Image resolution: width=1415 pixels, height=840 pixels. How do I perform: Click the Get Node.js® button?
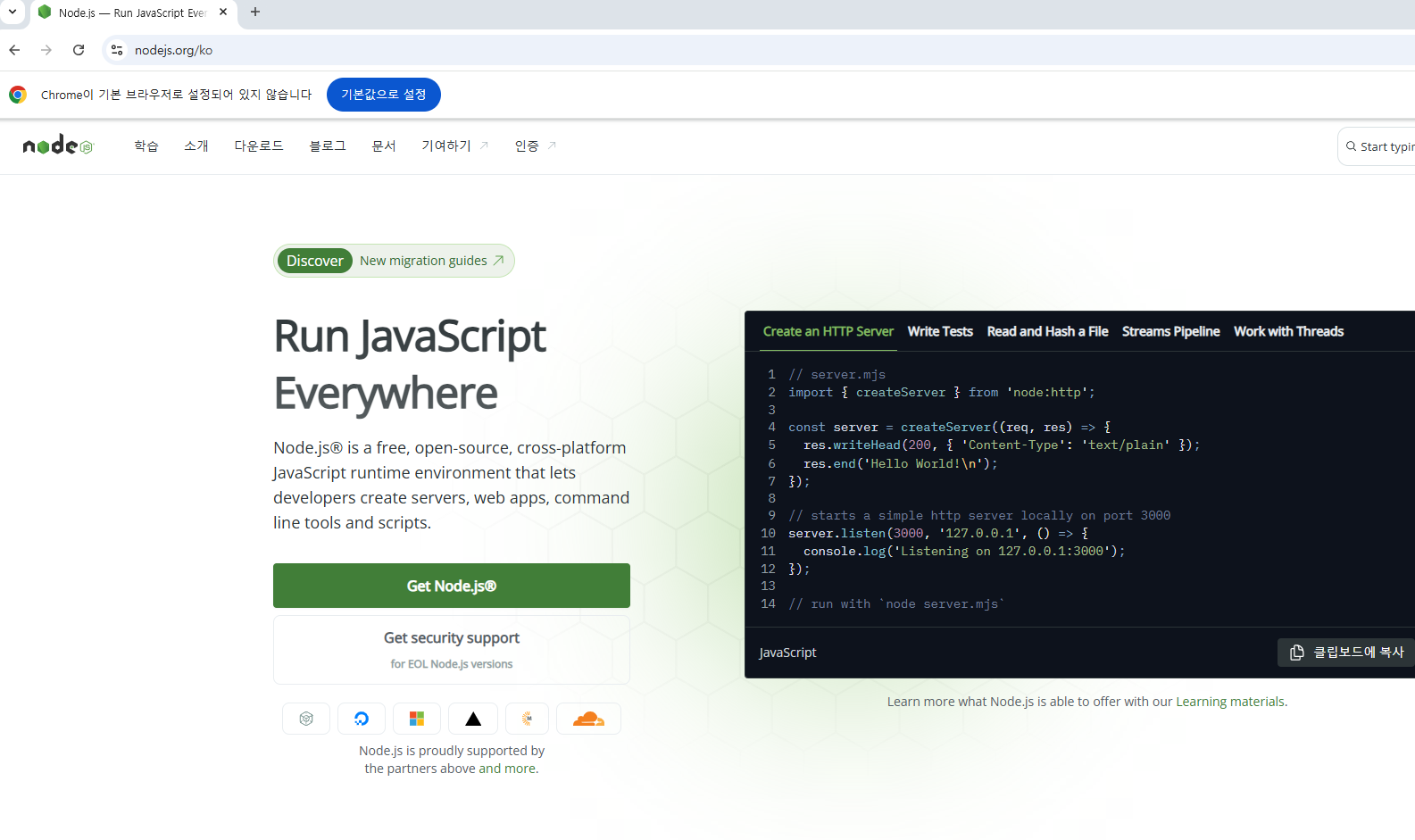[x=452, y=586]
